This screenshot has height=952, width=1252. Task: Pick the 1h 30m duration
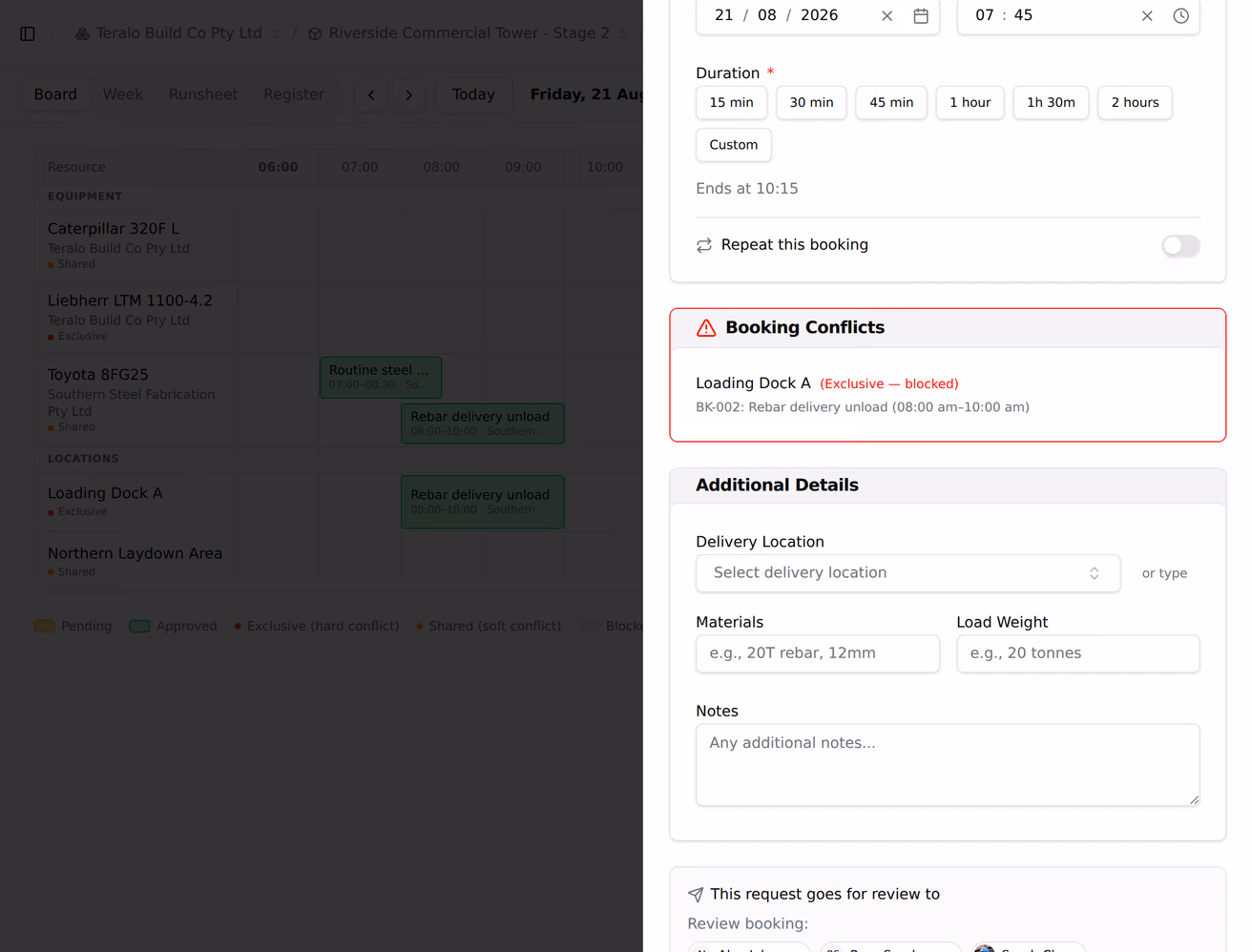click(1051, 103)
